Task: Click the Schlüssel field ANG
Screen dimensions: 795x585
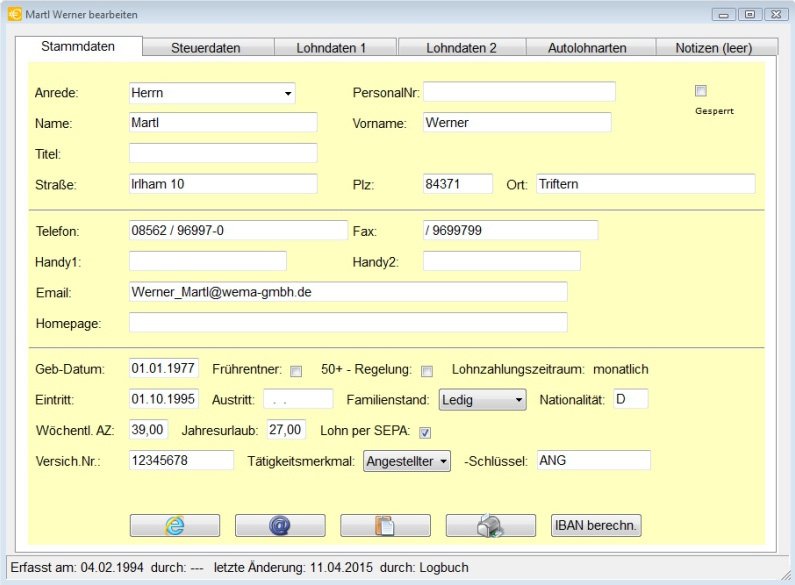Action: coord(594,461)
